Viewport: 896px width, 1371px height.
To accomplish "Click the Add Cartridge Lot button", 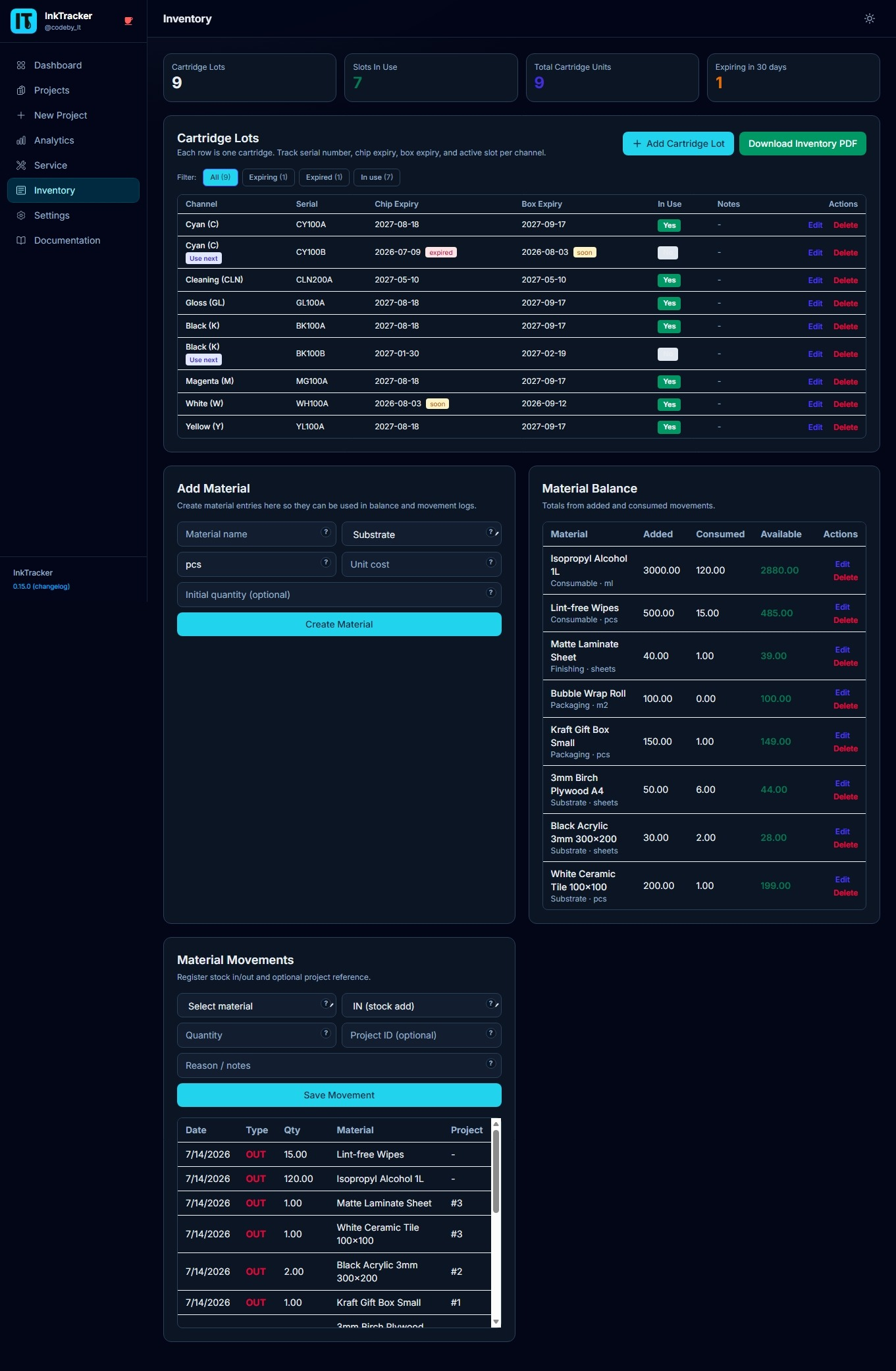I will tap(678, 144).
